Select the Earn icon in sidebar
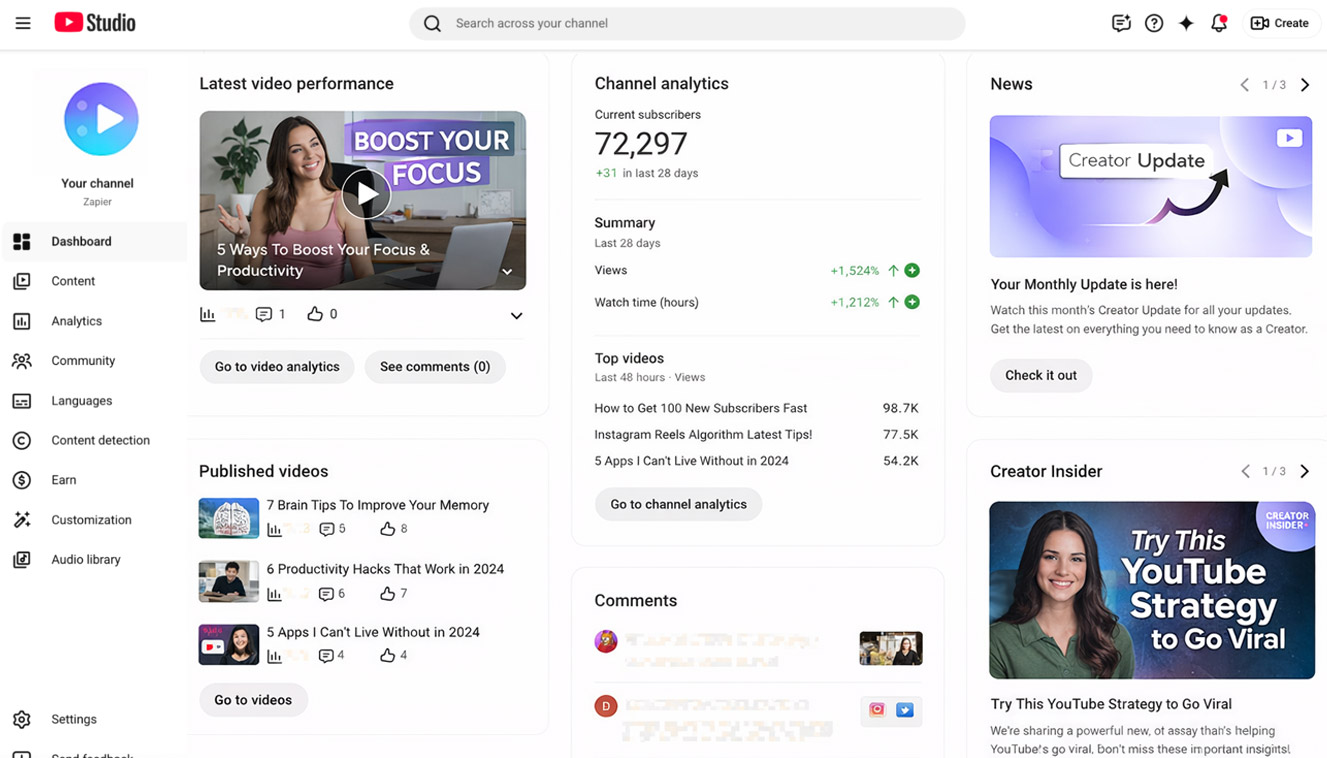The image size is (1327, 758). click(22, 480)
